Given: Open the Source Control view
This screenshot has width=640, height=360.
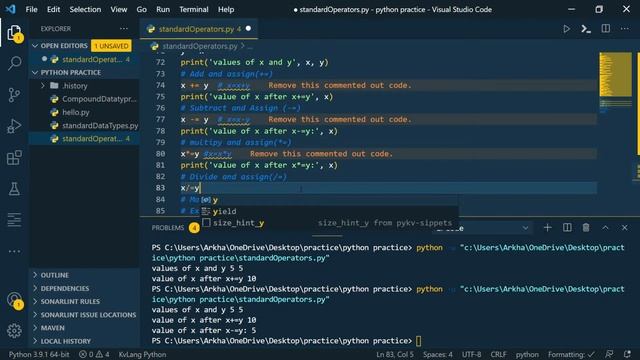Looking at the screenshot, I should click(x=14, y=95).
